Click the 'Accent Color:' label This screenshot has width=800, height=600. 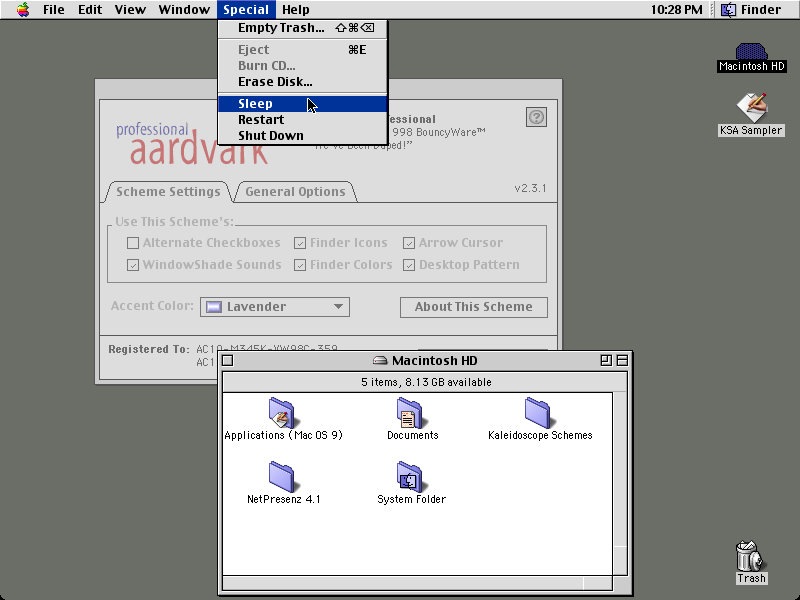coord(153,306)
